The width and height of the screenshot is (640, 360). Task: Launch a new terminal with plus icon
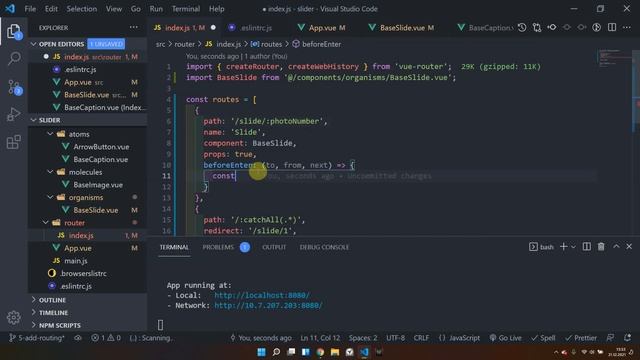pyautogui.click(x=563, y=247)
